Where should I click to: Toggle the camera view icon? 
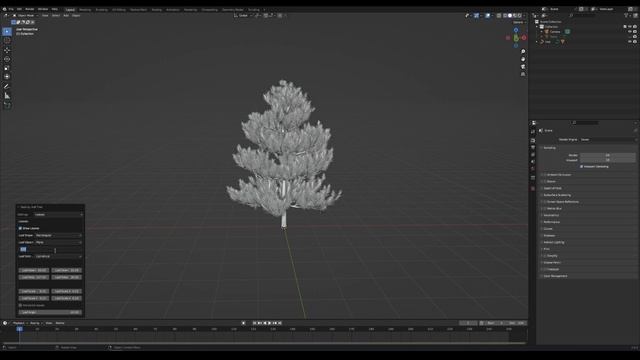coord(523,67)
